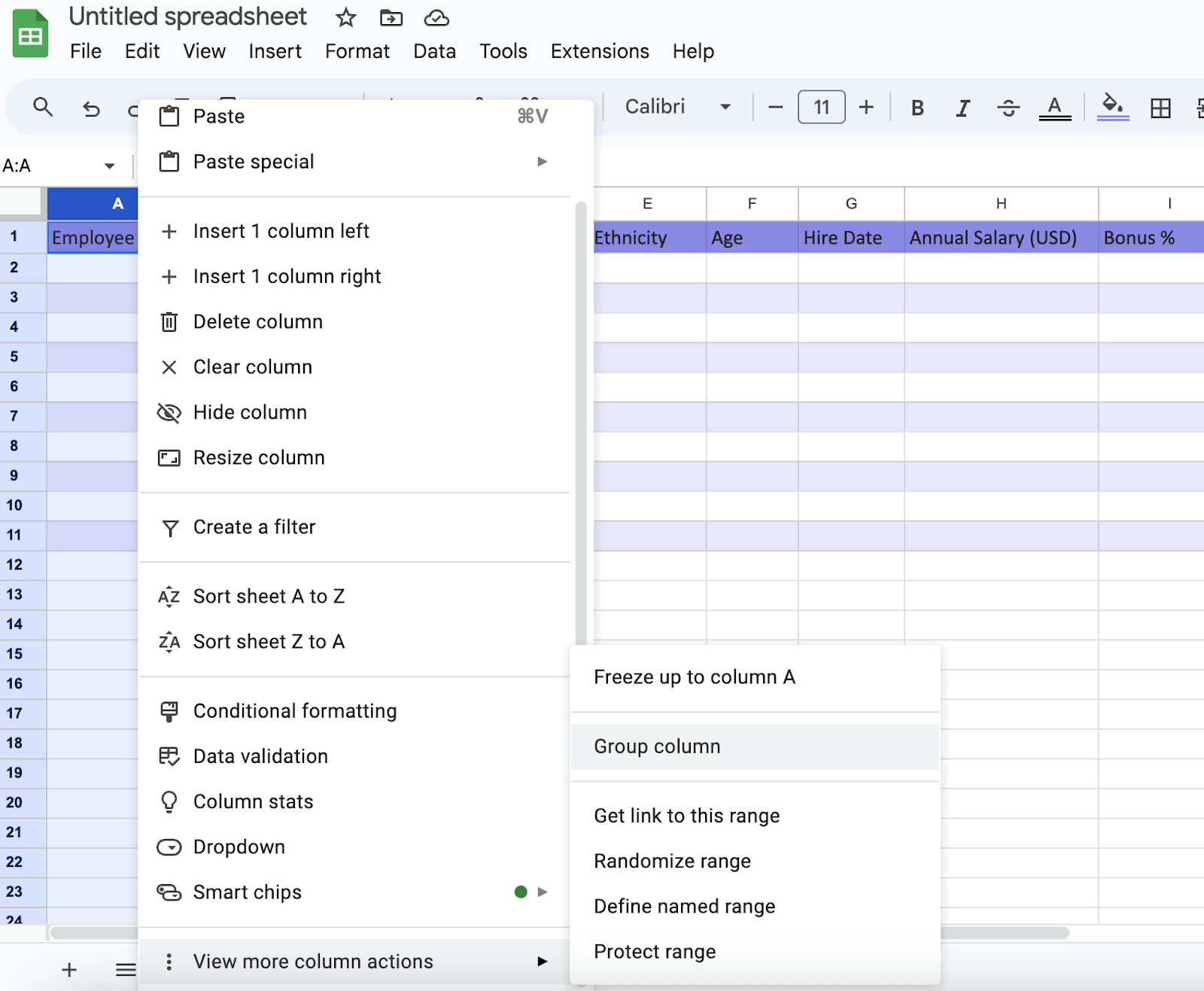Click the font size input field
The height and width of the screenshot is (991, 1204).
821,107
